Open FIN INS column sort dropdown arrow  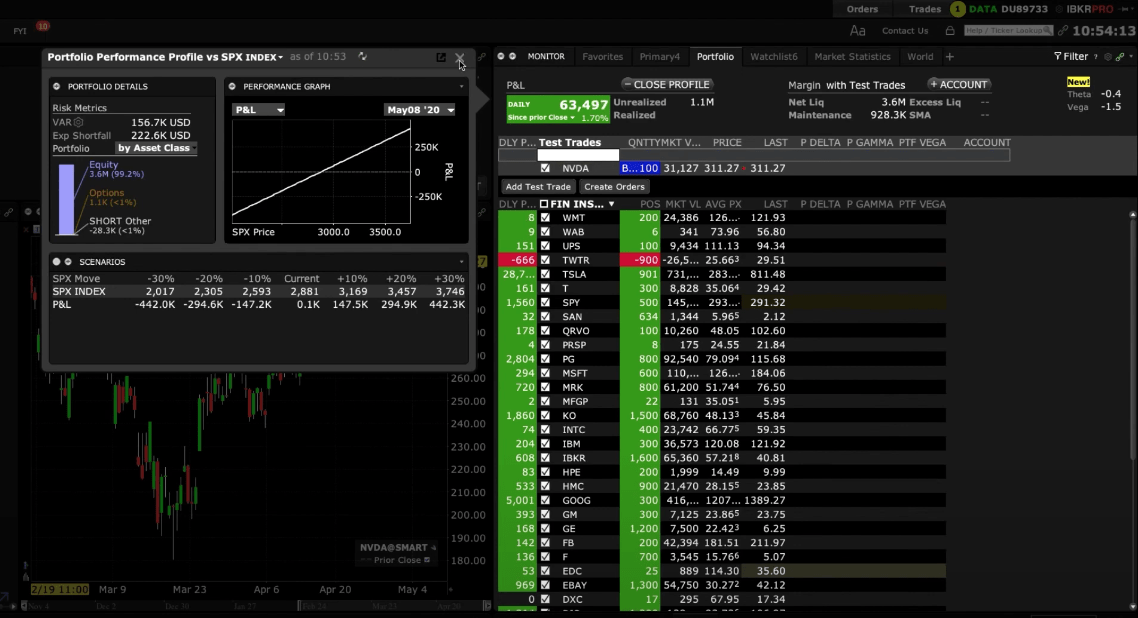click(611, 205)
